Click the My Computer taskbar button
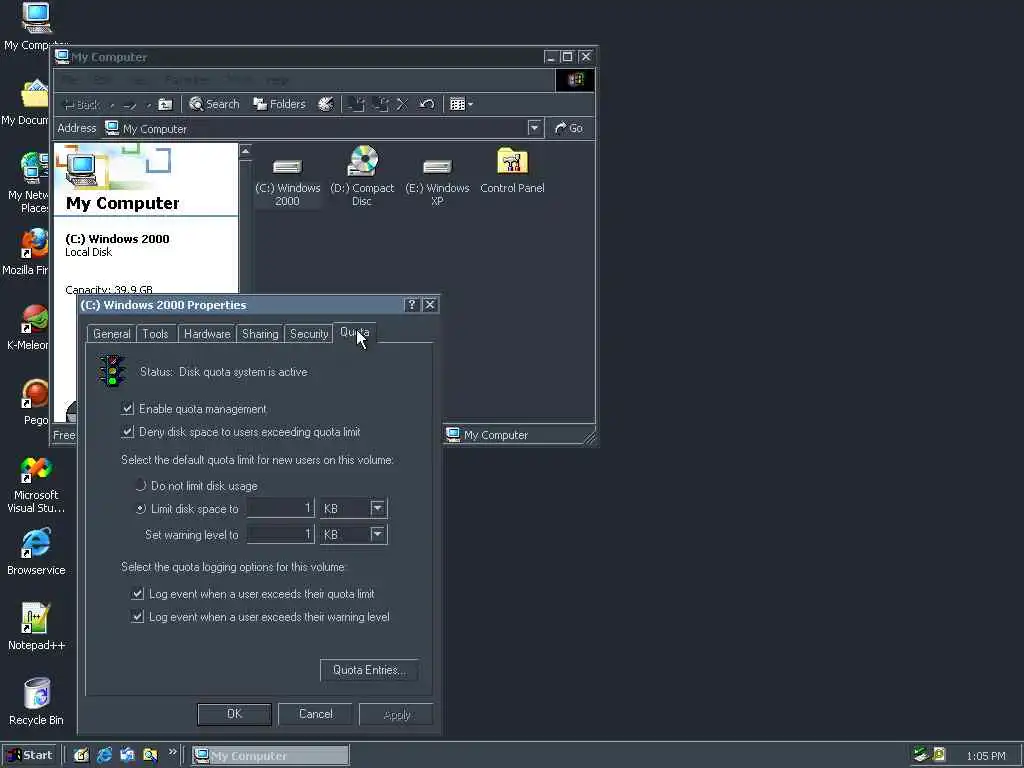1024x768 pixels. [x=270, y=756]
